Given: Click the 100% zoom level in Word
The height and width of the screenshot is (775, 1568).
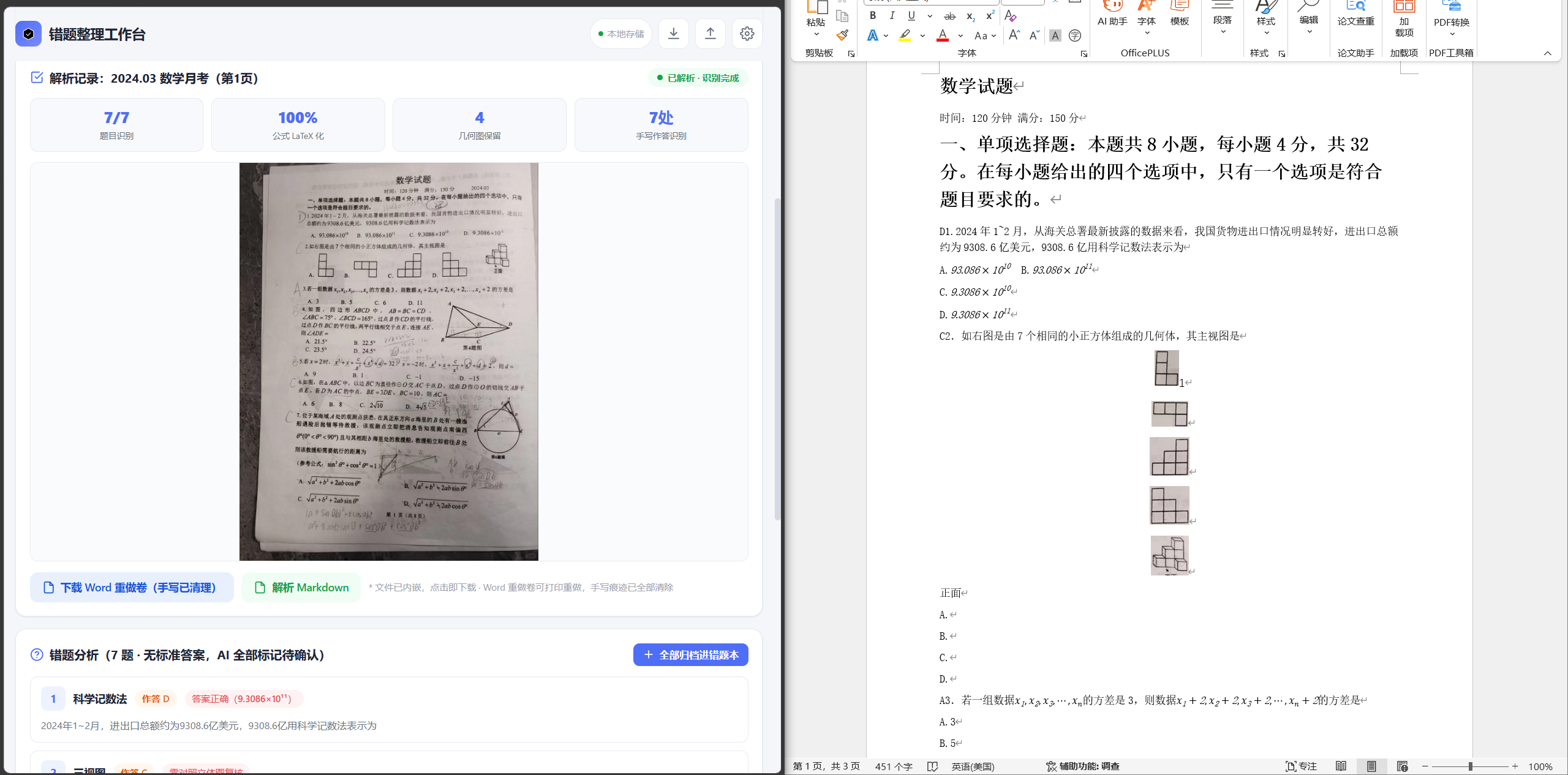Looking at the screenshot, I should point(1540,766).
